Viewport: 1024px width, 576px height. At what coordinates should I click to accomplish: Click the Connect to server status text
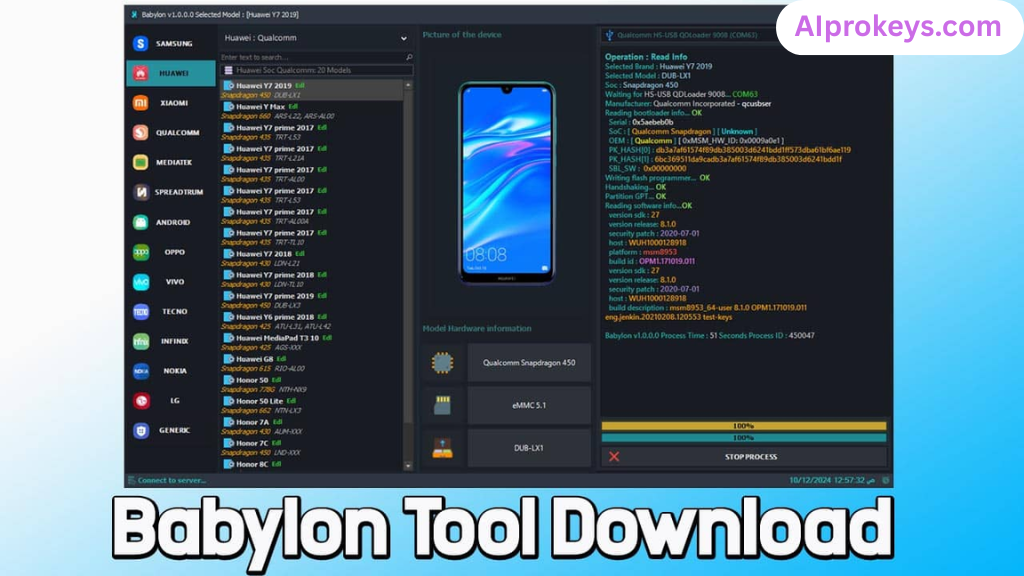pyautogui.click(x=172, y=480)
